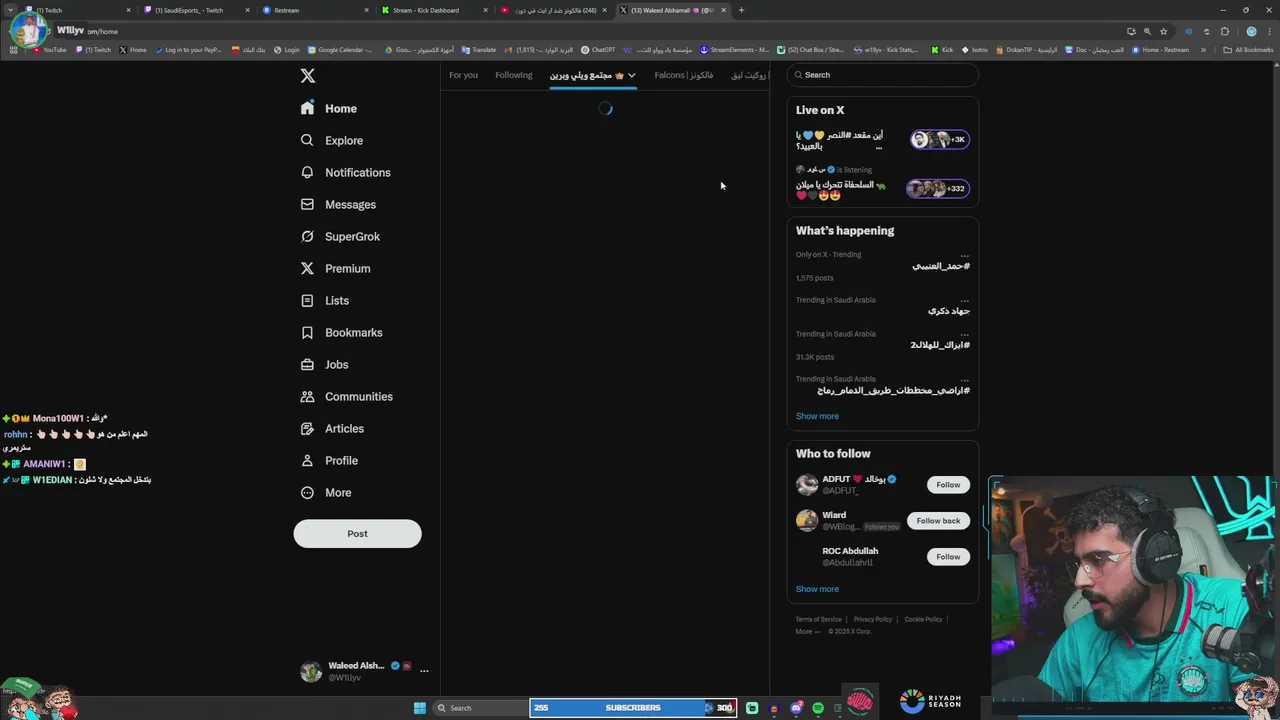Open Messages in the sidebar
The image size is (1280, 720).
tap(338, 204)
